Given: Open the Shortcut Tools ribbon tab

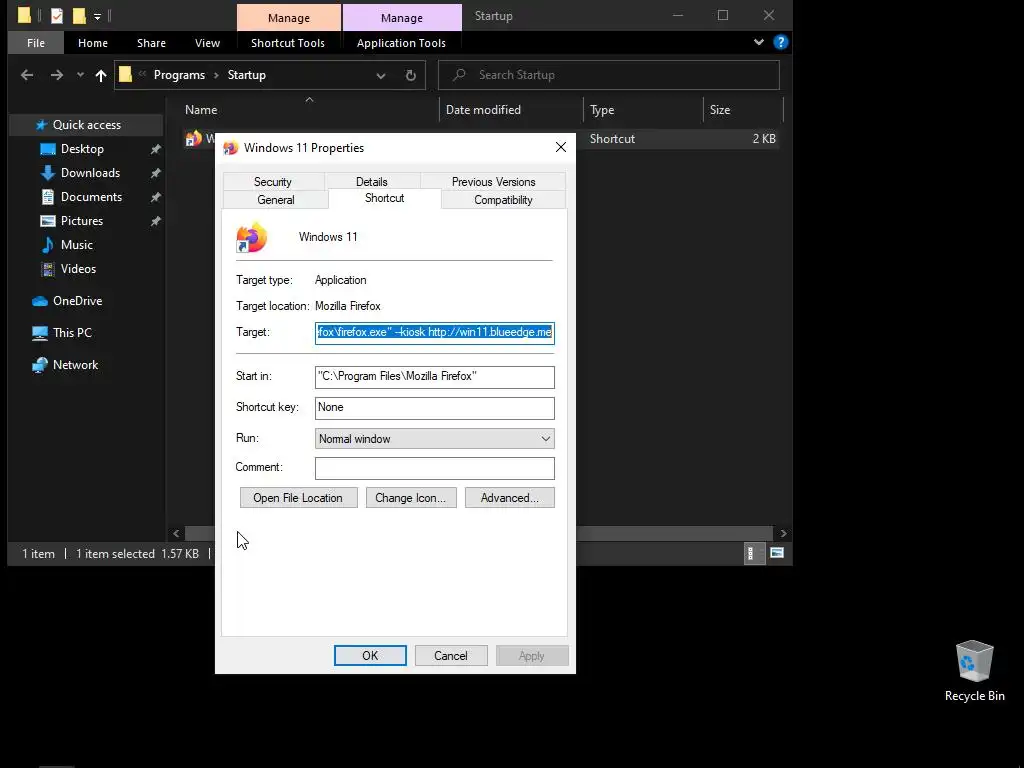Looking at the screenshot, I should (288, 43).
